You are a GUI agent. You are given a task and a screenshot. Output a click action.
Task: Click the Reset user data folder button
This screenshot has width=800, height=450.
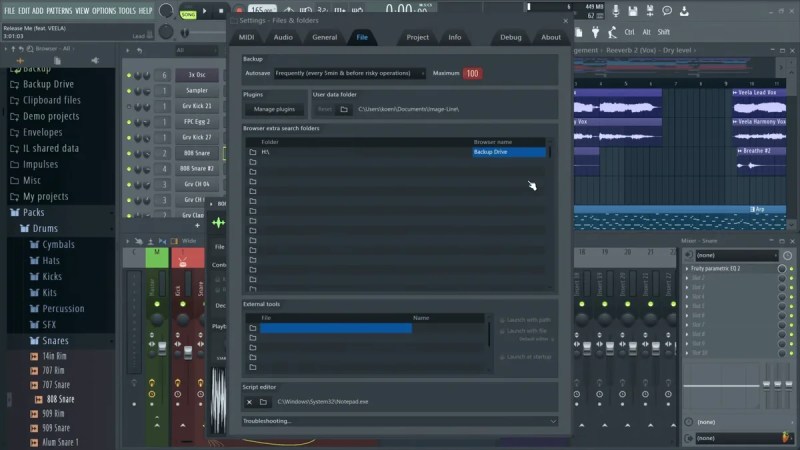click(x=324, y=109)
